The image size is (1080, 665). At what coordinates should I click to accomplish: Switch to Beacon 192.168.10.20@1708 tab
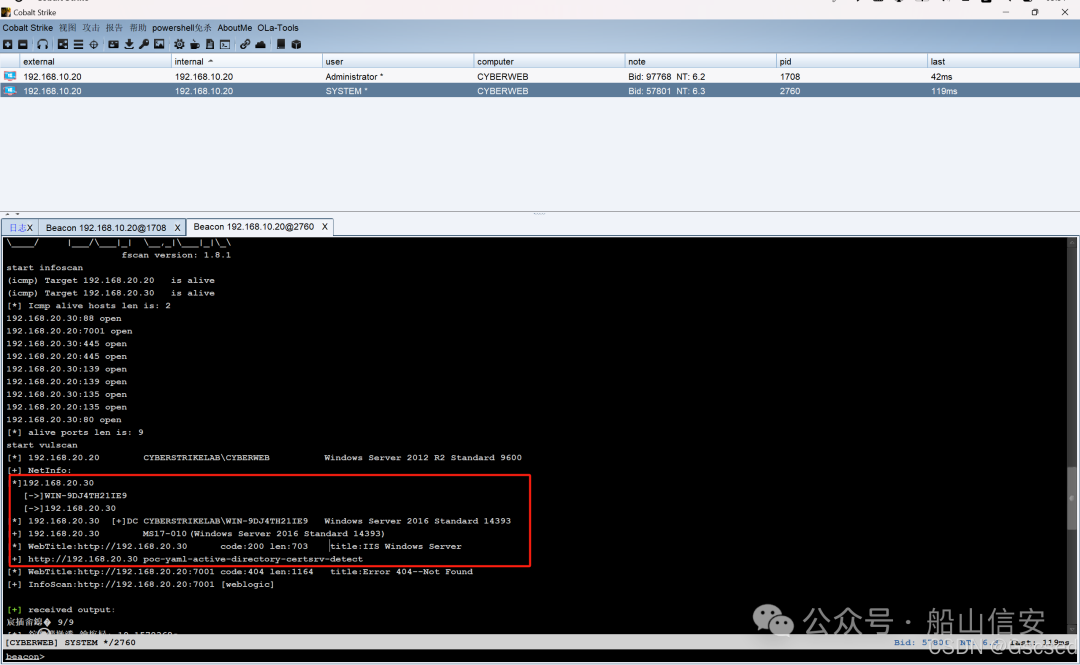[106, 227]
